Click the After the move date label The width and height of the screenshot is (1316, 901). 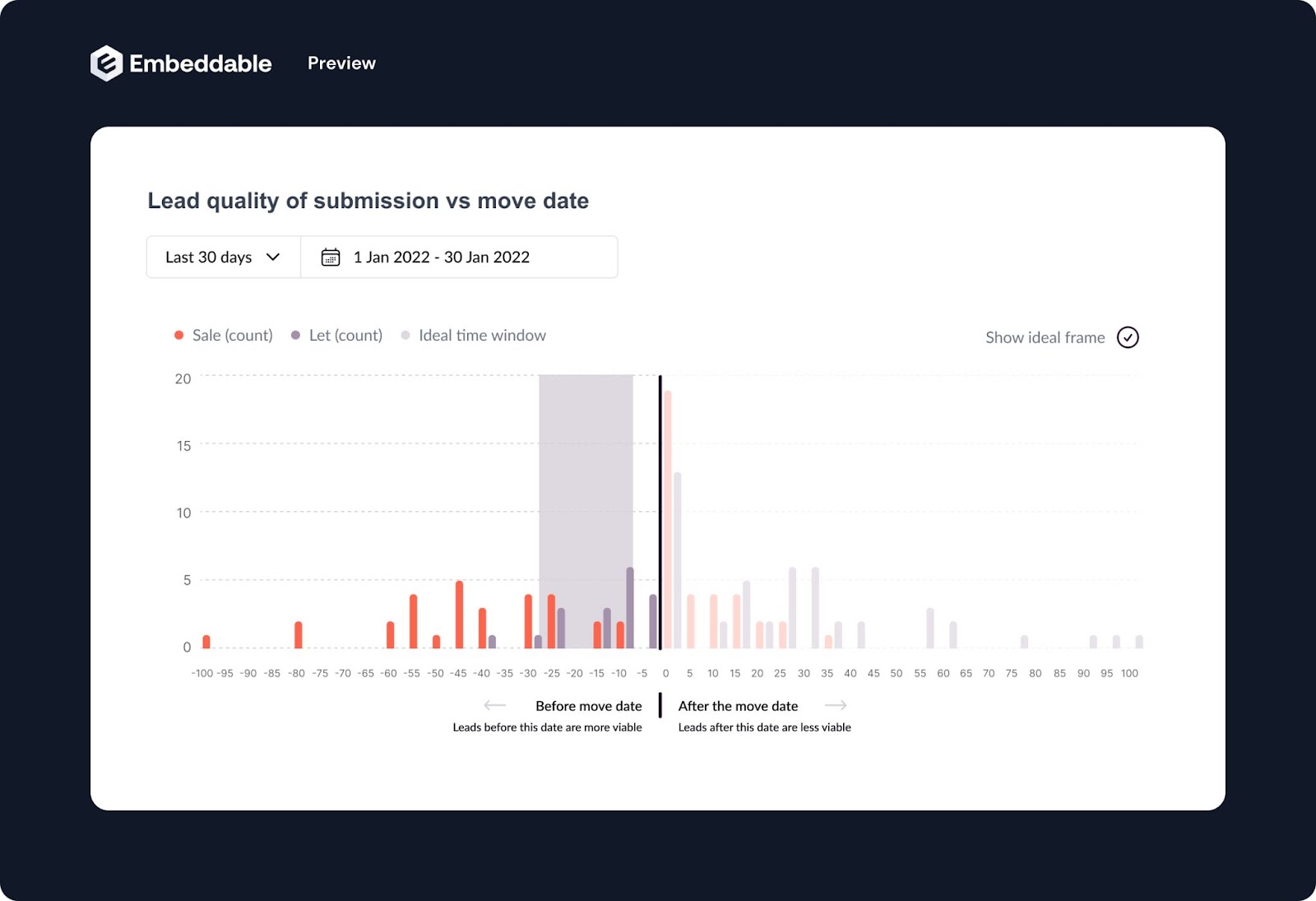pyautogui.click(x=738, y=705)
